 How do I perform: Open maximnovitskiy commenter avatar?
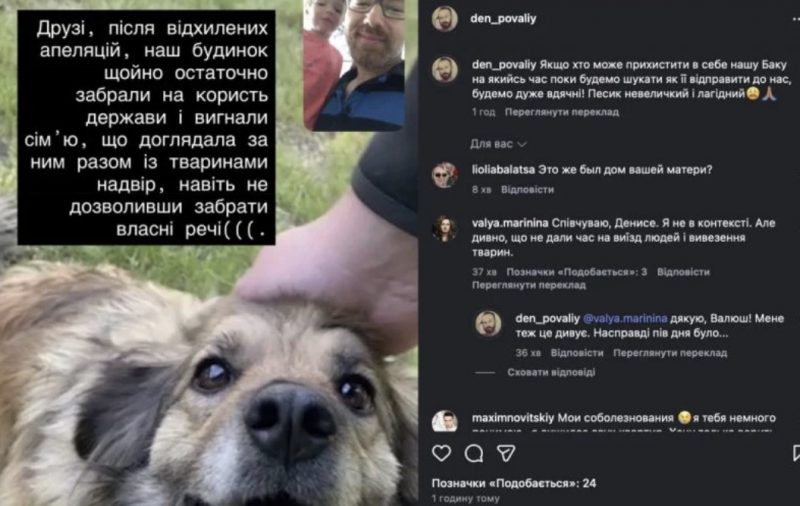444,421
